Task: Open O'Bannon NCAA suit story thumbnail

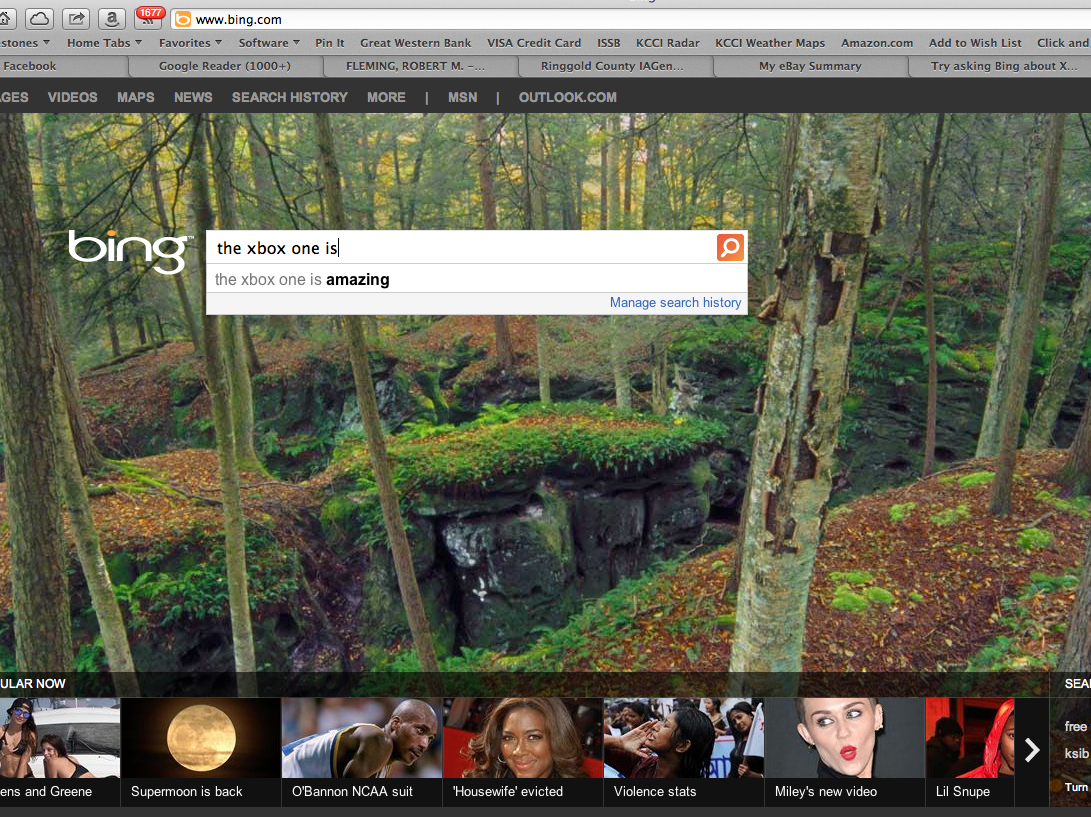Action: [x=362, y=752]
